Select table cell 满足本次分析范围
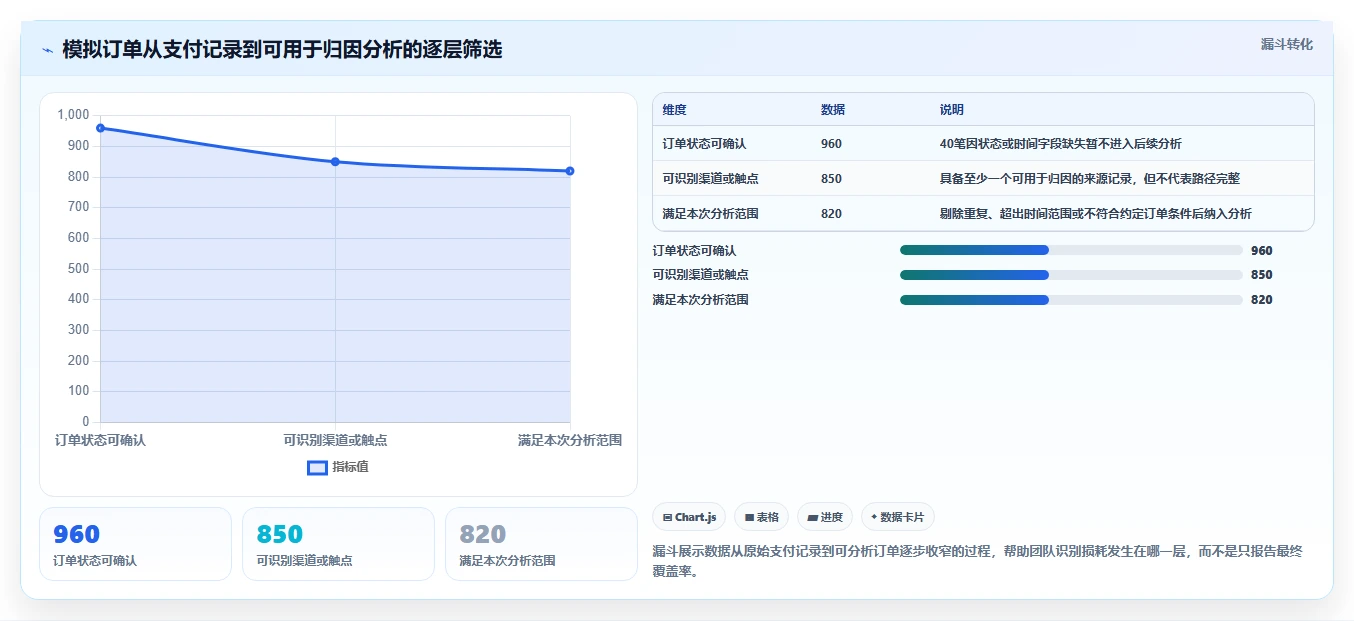Viewport: 1354px width, 621px height. point(710,214)
